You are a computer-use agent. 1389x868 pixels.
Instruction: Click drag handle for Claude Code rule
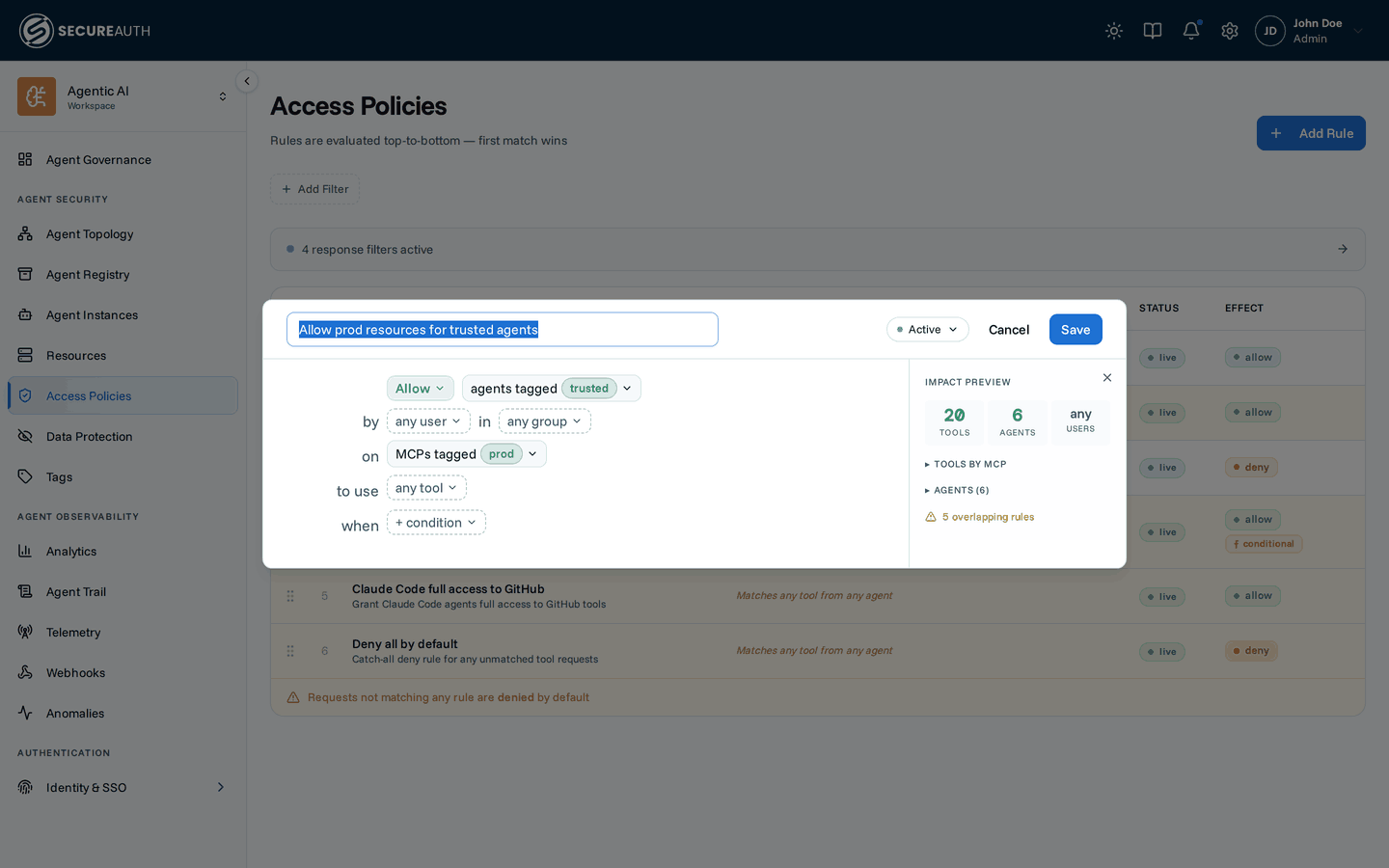[x=290, y=596]
